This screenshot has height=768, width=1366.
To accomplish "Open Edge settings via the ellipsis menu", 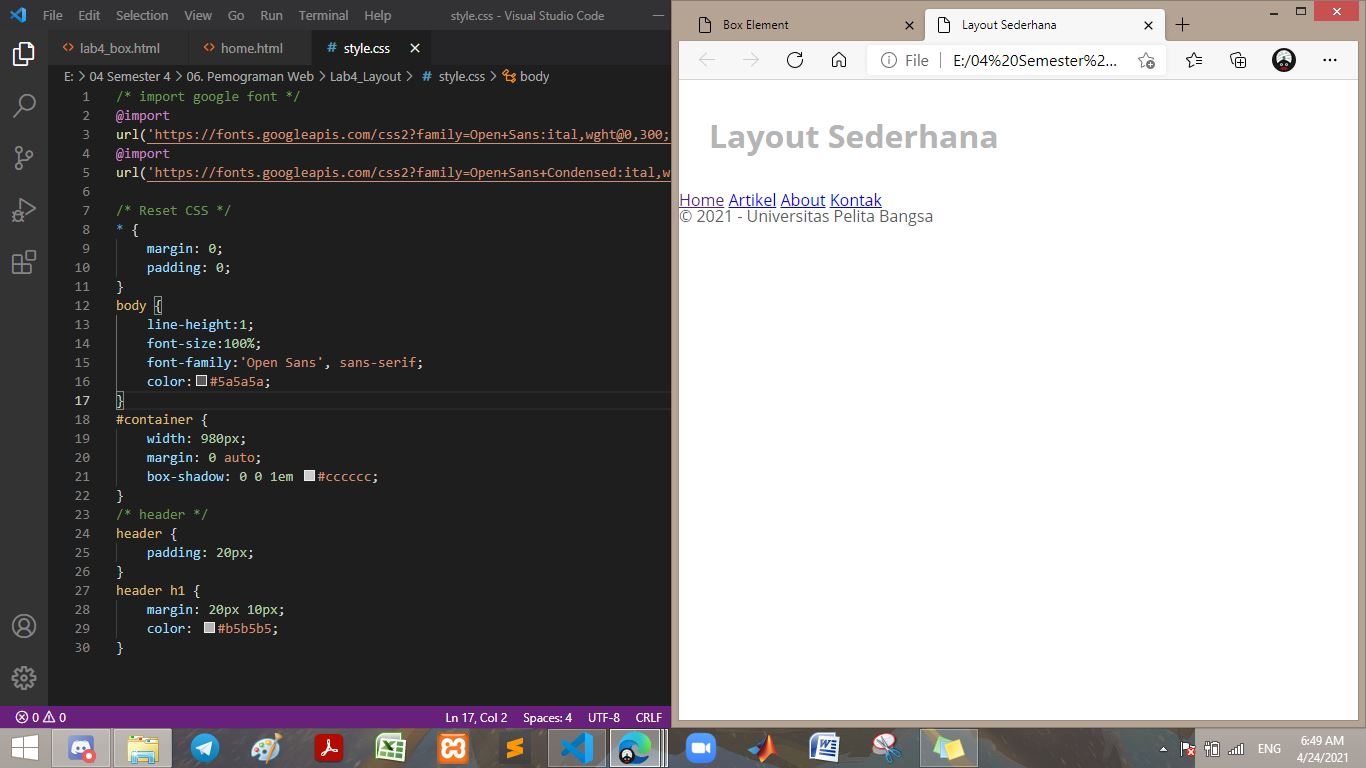I will 1330,60.
